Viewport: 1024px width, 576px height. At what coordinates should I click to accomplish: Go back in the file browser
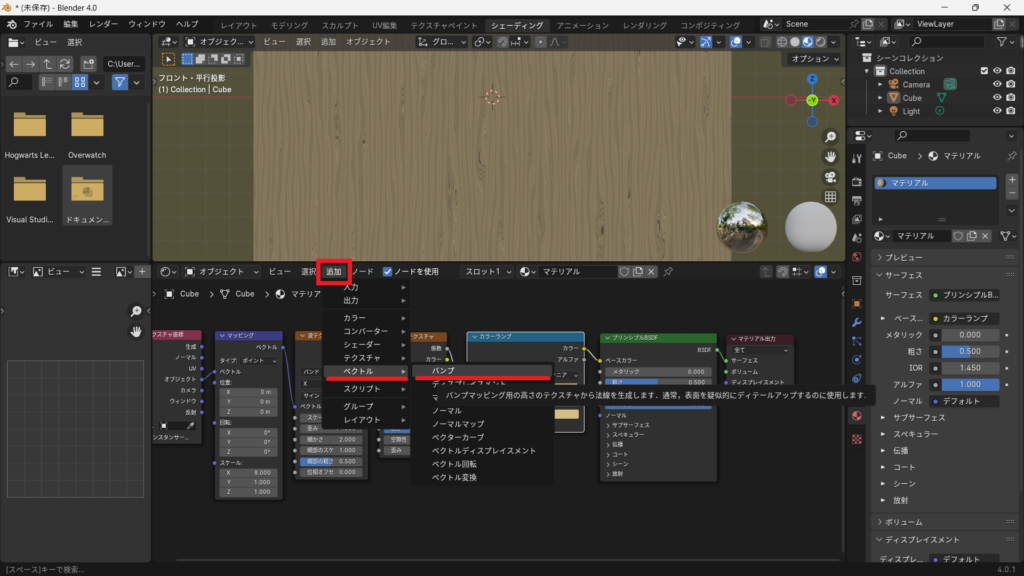point(14,64)
